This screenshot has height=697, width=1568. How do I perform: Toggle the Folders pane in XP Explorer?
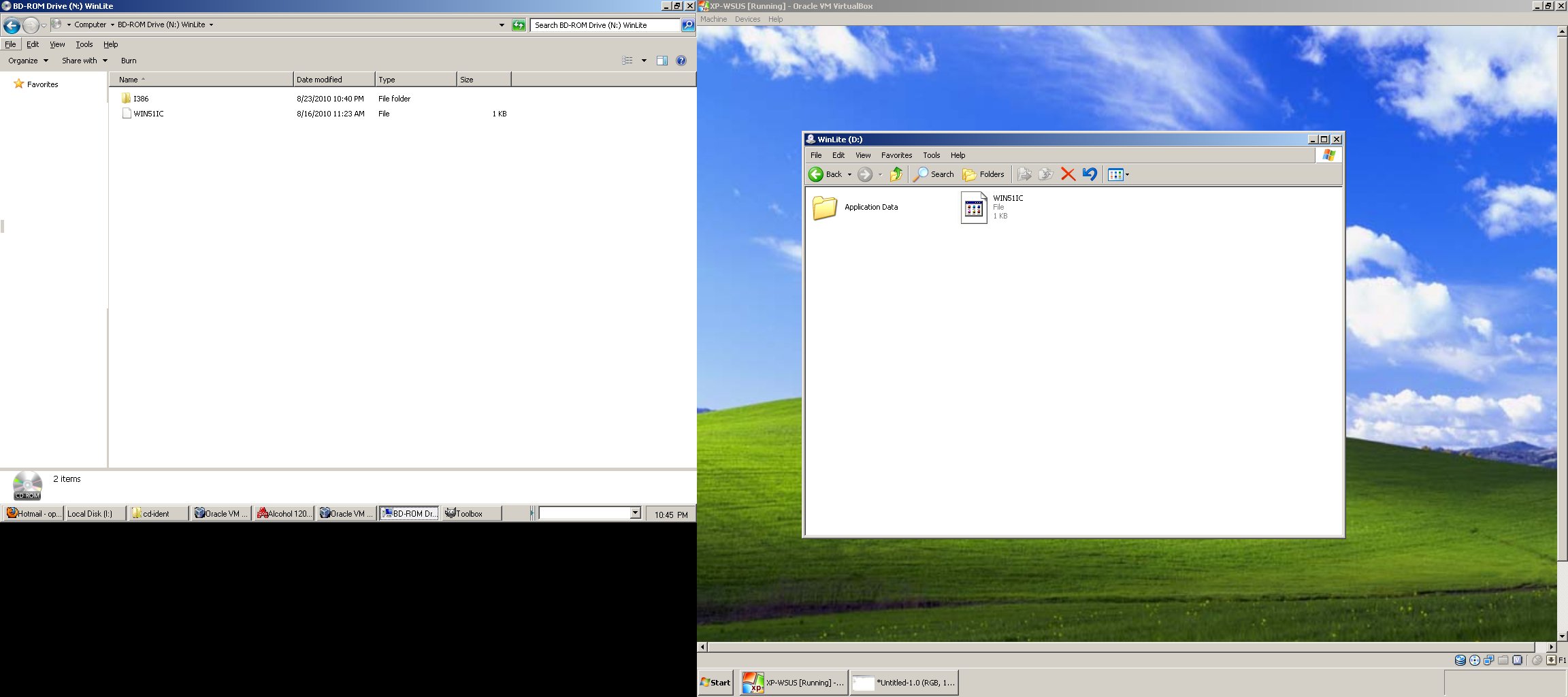[983, 174]
